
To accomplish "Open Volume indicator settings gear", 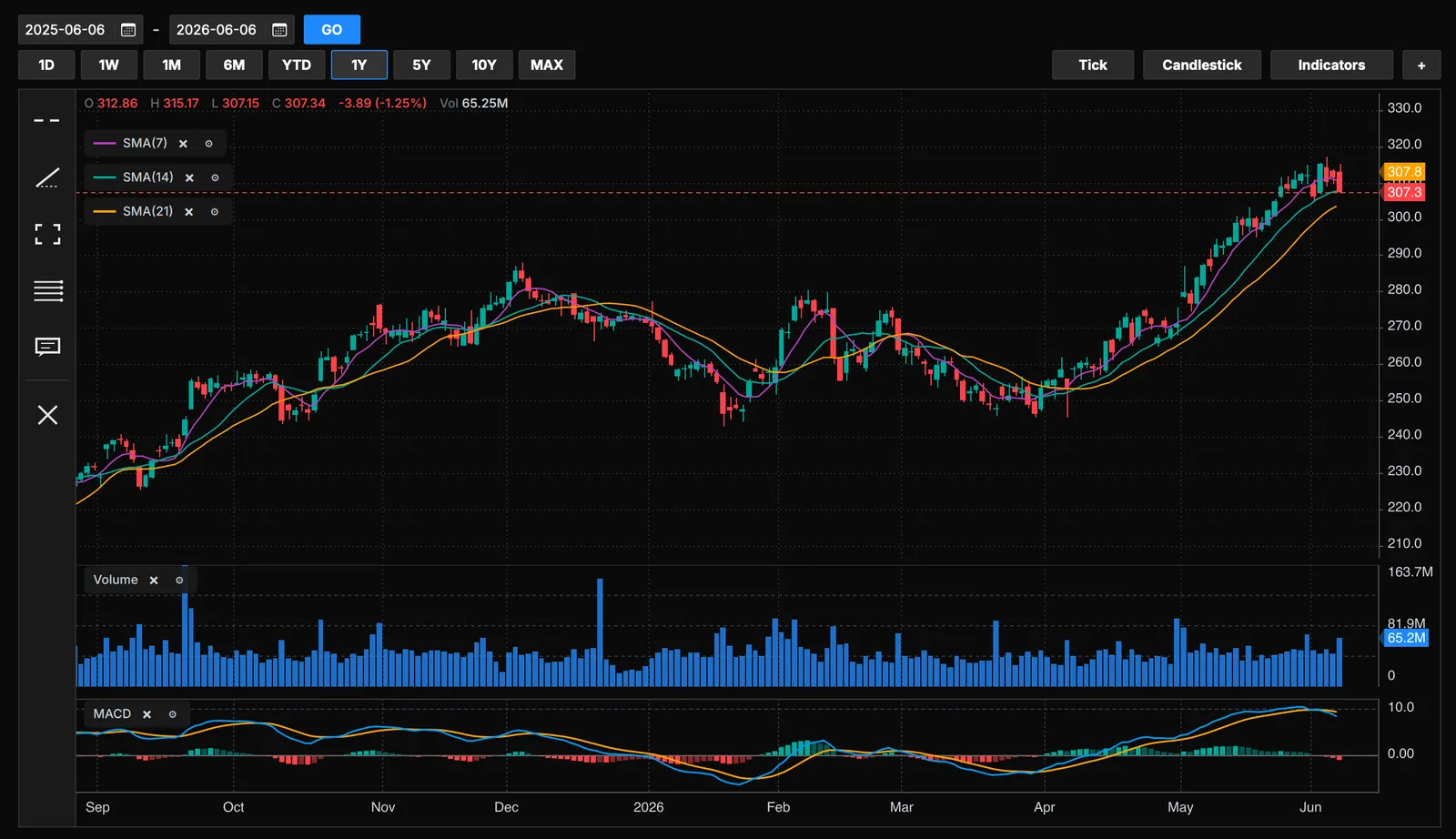I will tap(179, 581).
